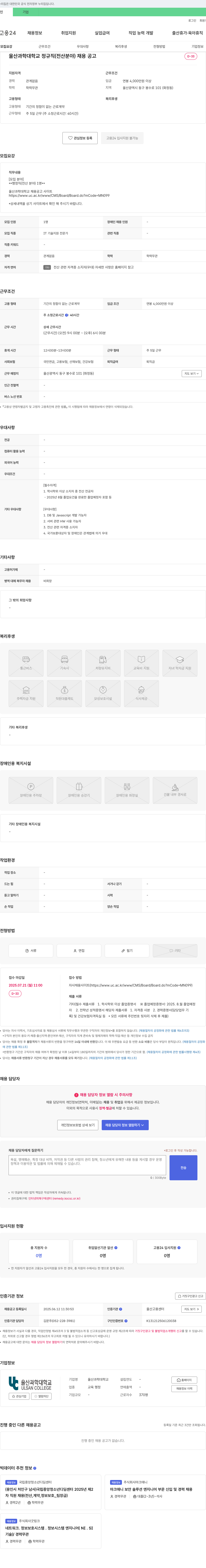
Task: Click the 열람제한 button
Action: 41,1396
